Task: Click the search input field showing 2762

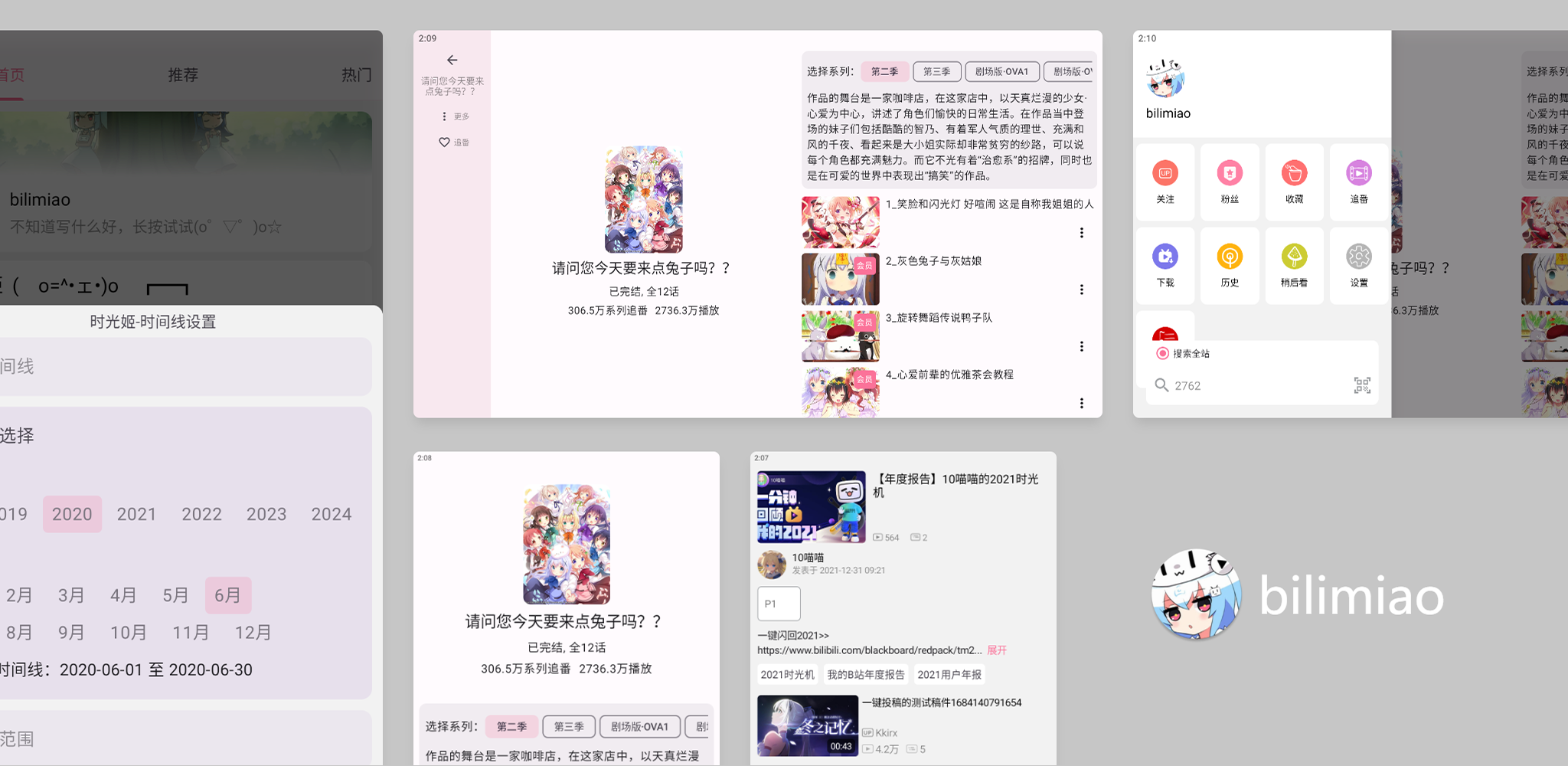Action: click(1256, 385)
